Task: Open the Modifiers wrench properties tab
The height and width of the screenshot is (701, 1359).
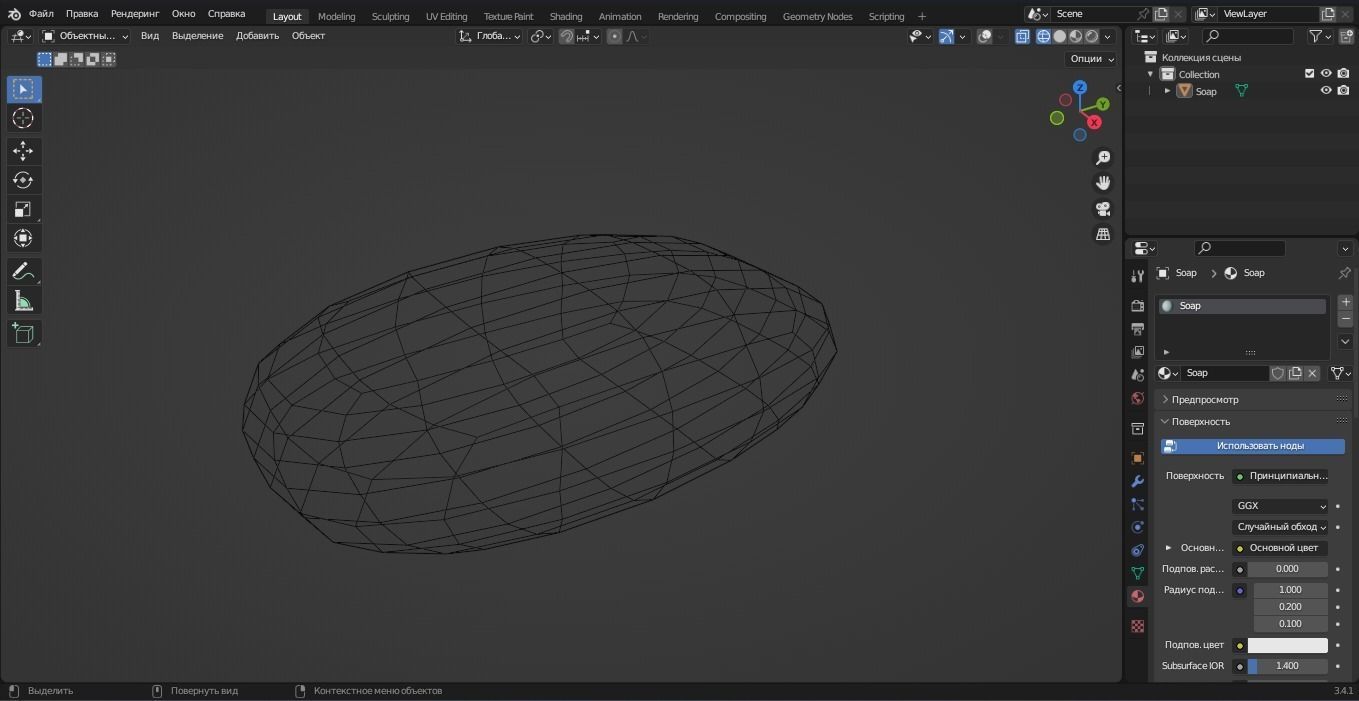Action: click(1137, 481)
